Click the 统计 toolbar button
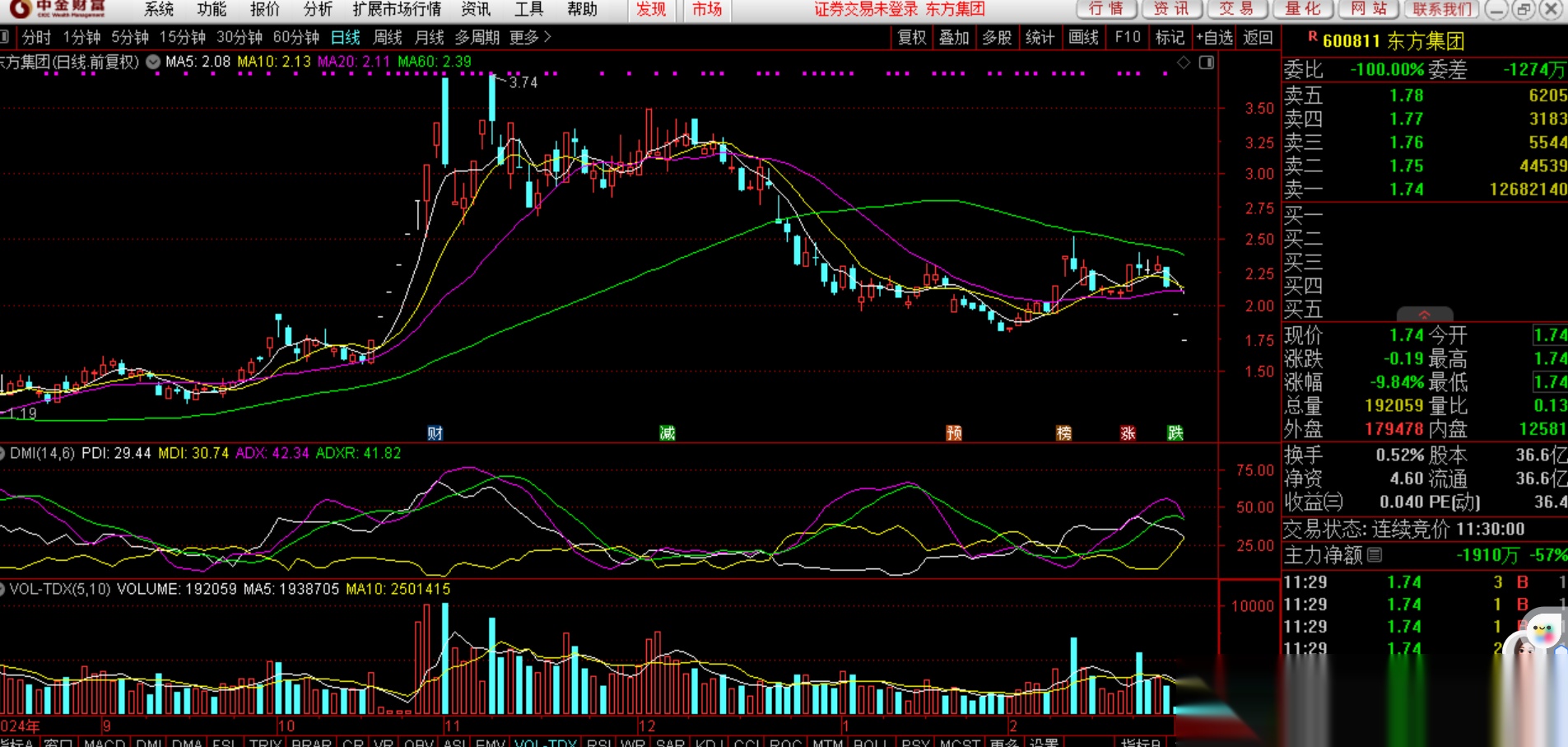 pyautogui.click(x=1040, y=37)
